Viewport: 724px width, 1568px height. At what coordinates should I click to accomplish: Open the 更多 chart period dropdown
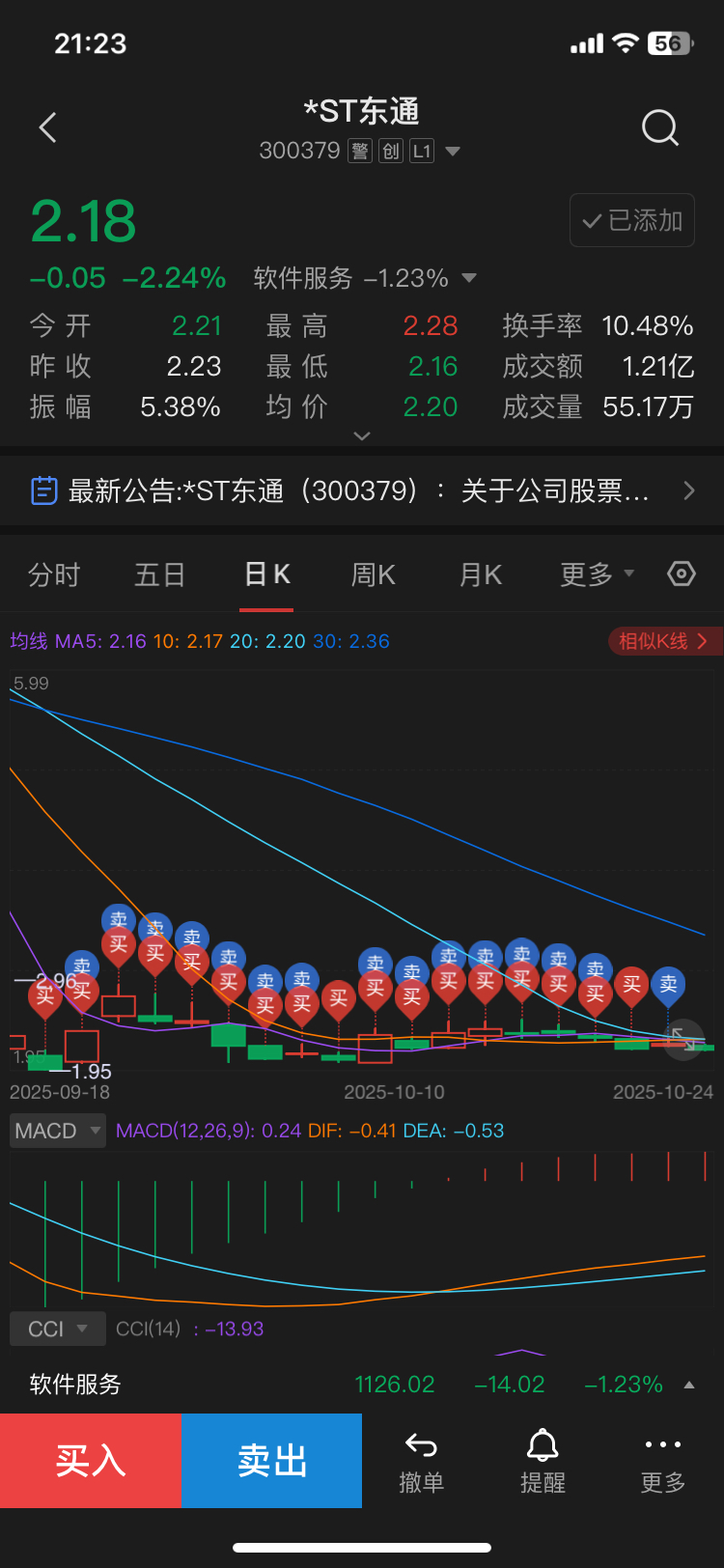point(597,574)
